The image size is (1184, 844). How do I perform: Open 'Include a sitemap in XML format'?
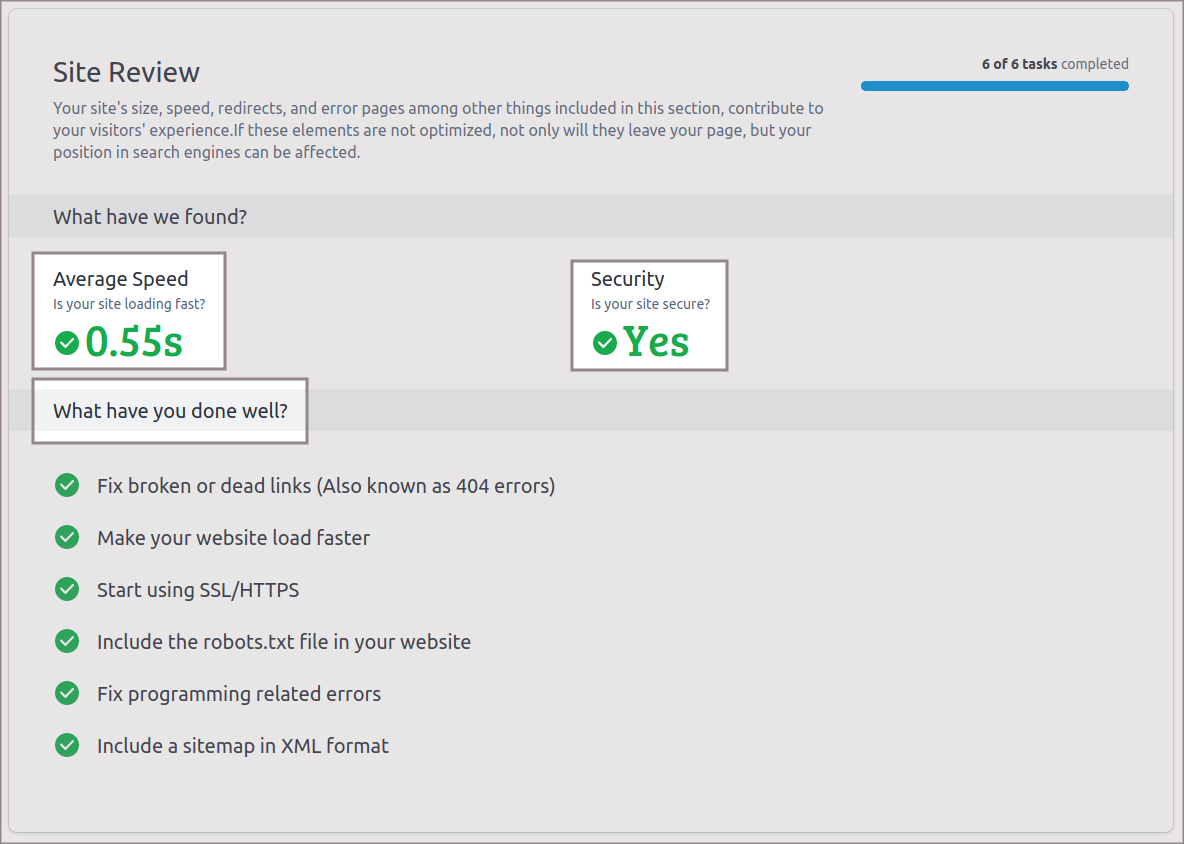click(x=242, y=746)
